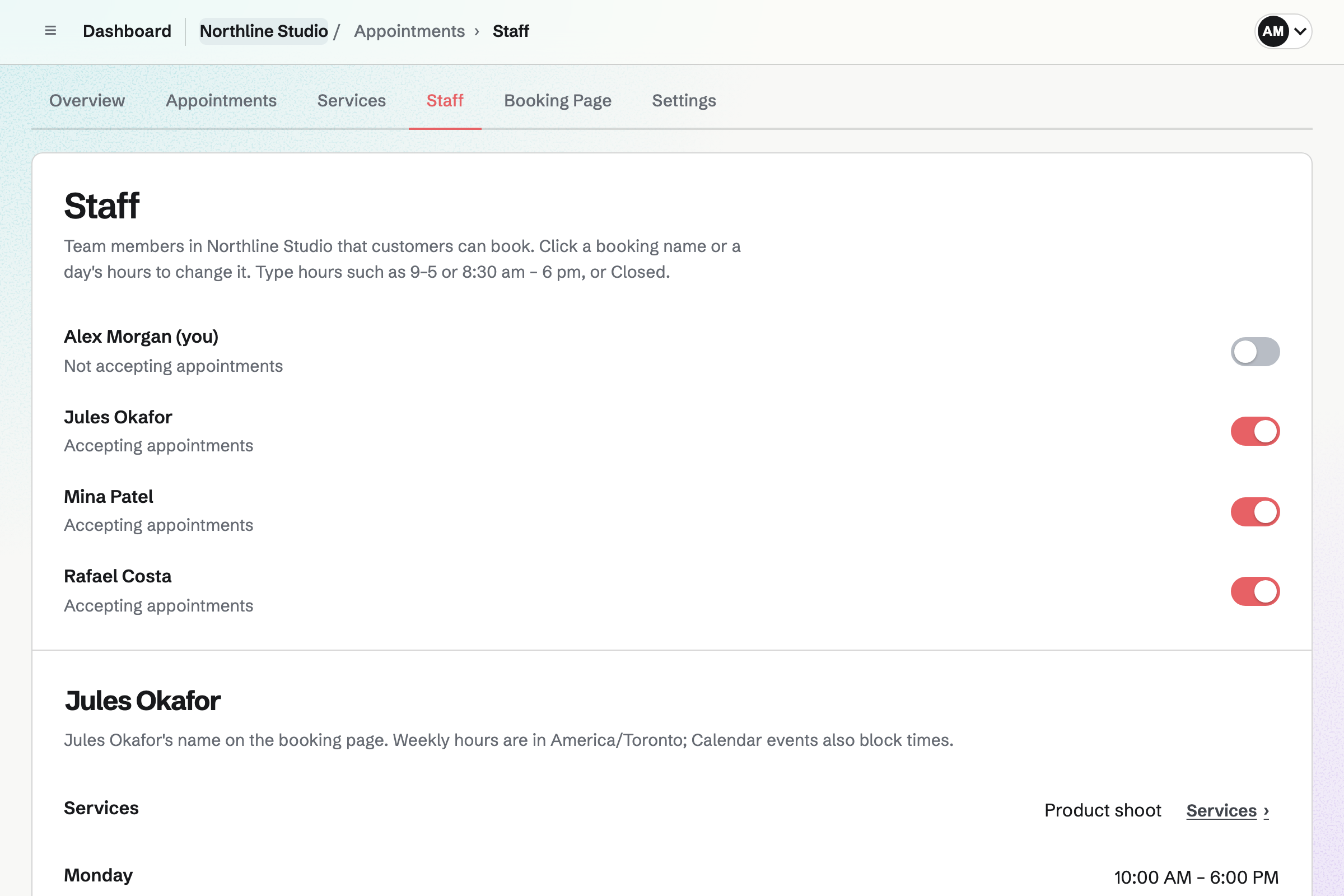Disable appointments toggle for Jules Okafor
Viewport: 1344px width, 896px height.
point(1255,431)
